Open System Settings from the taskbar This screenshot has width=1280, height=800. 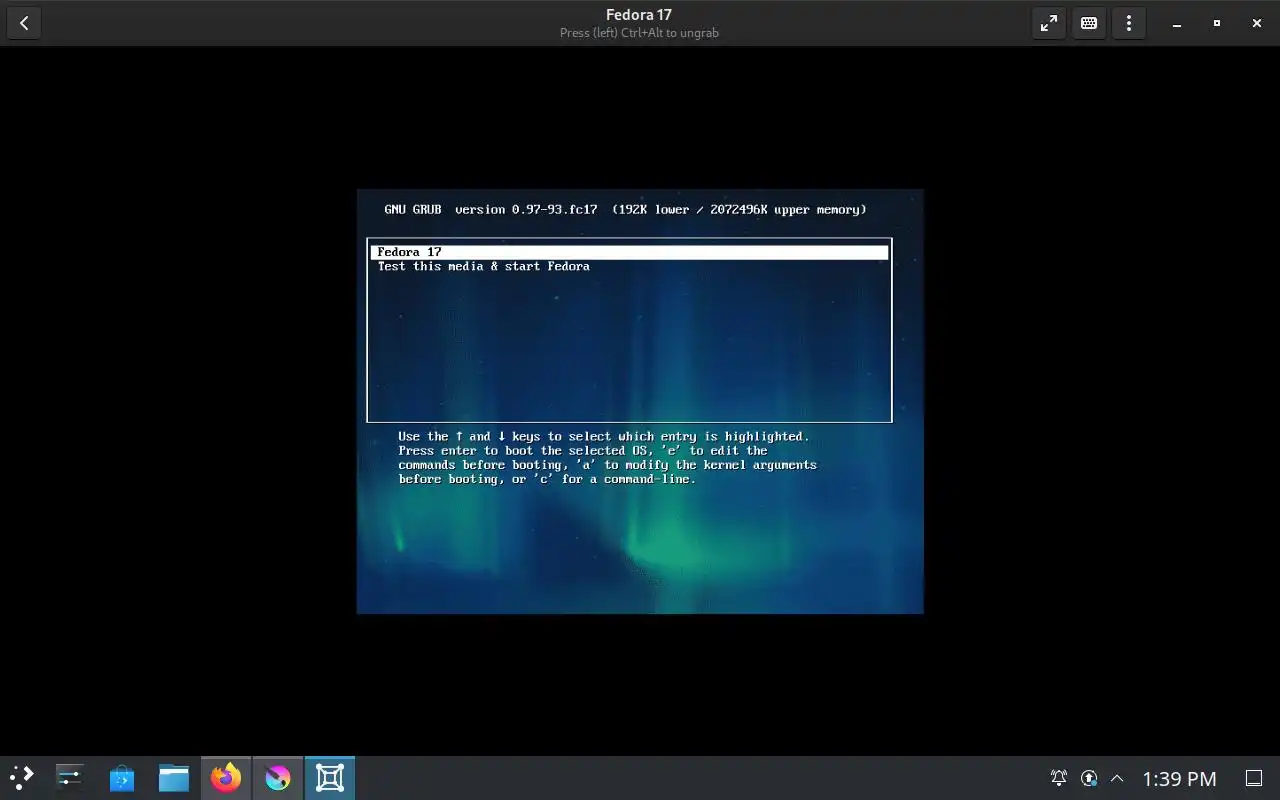(x=70, y=777)
